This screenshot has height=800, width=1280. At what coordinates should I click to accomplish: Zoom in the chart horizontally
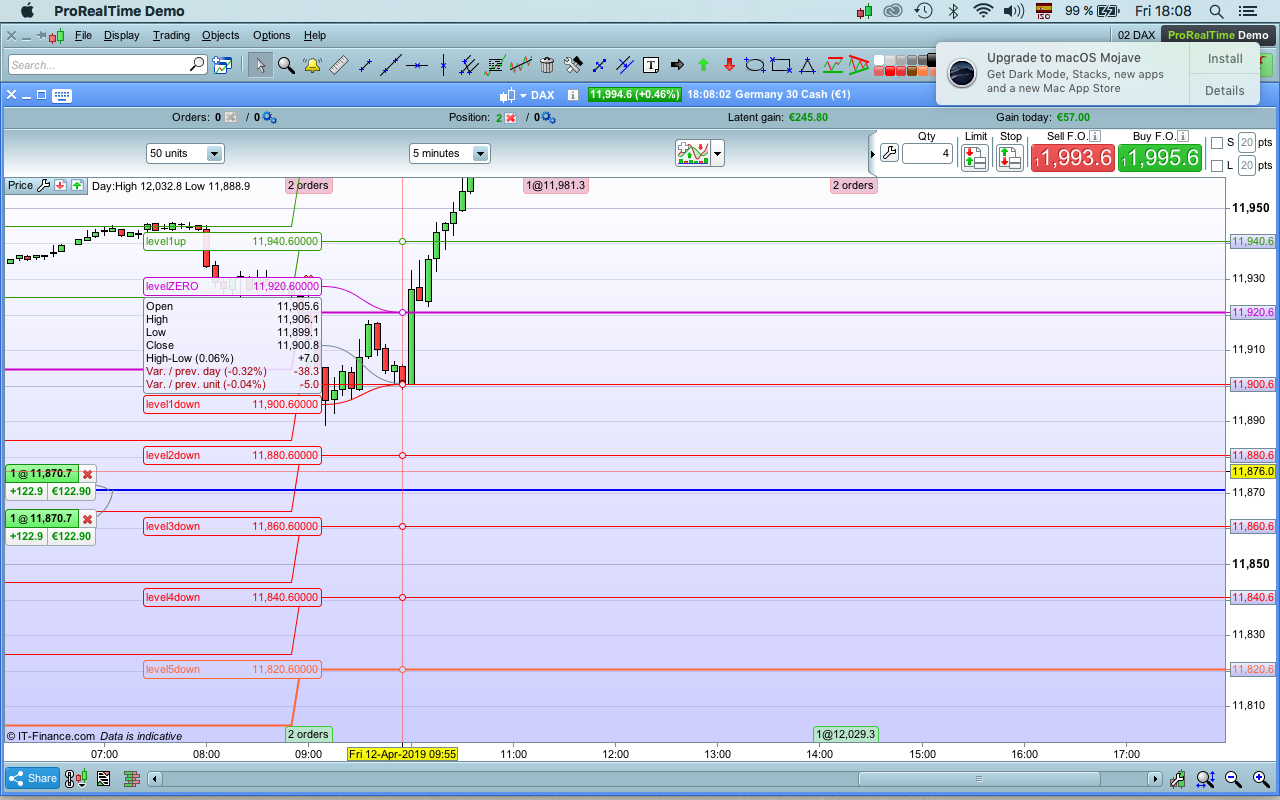[x=1260, y=779]
